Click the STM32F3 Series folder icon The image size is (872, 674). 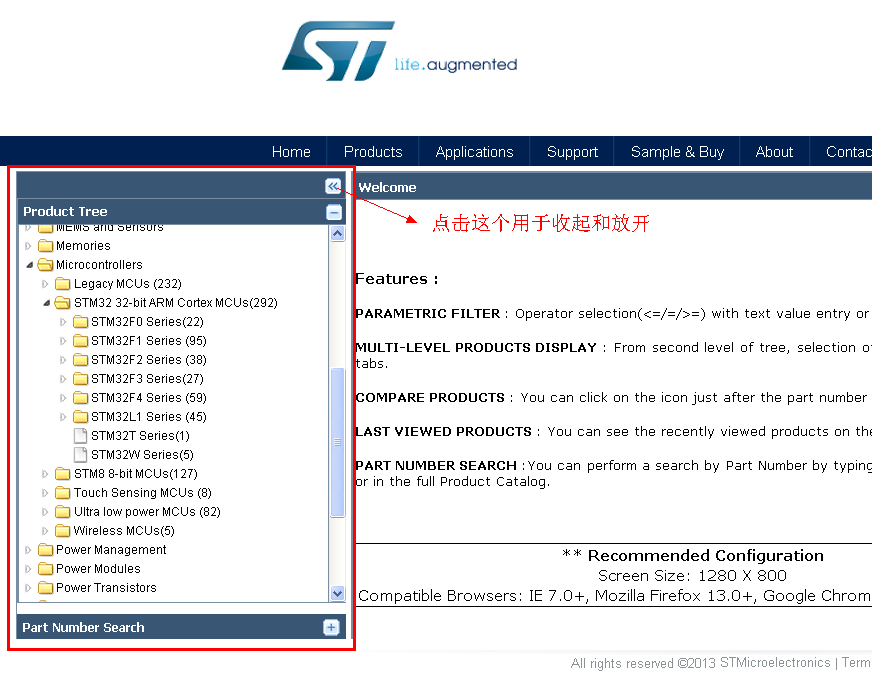point(81,379)
